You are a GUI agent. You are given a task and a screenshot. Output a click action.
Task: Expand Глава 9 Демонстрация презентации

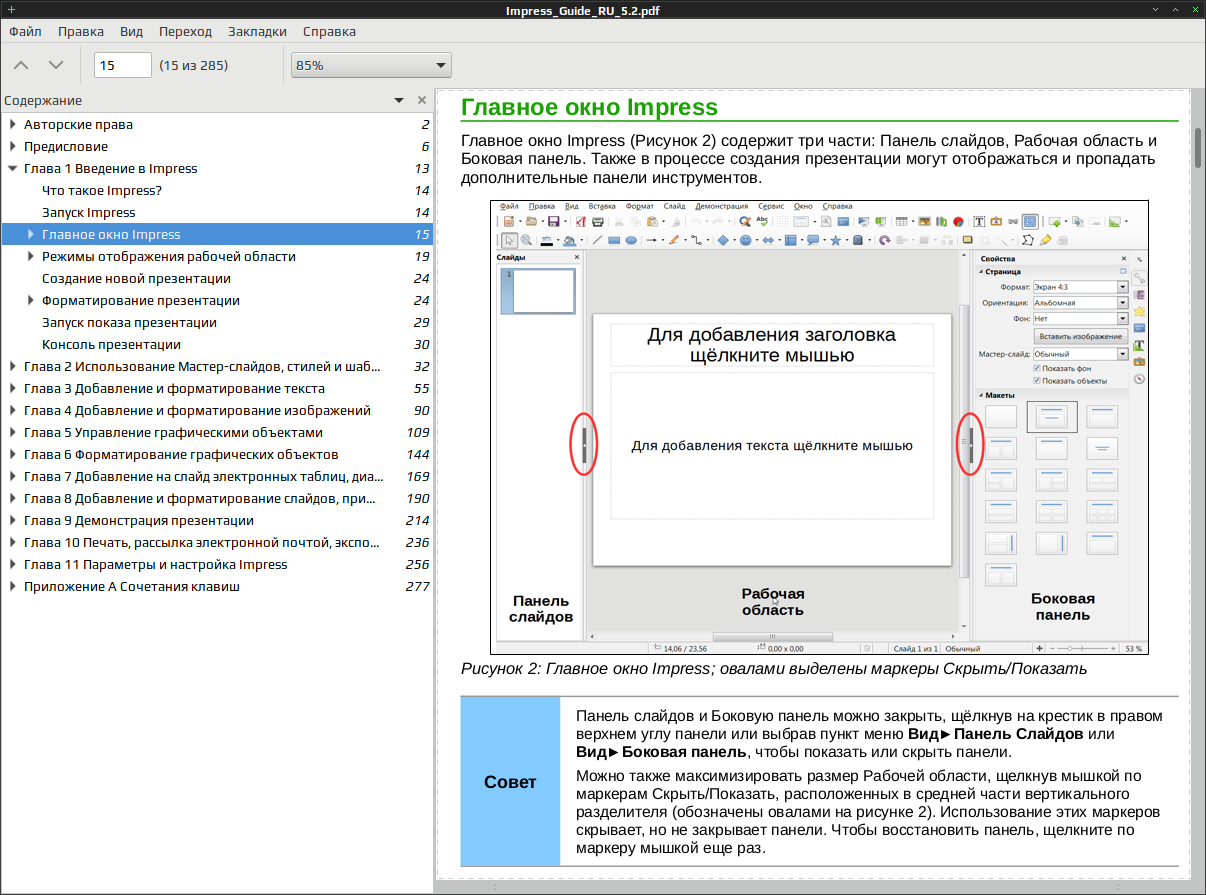[x=12, y=521]
